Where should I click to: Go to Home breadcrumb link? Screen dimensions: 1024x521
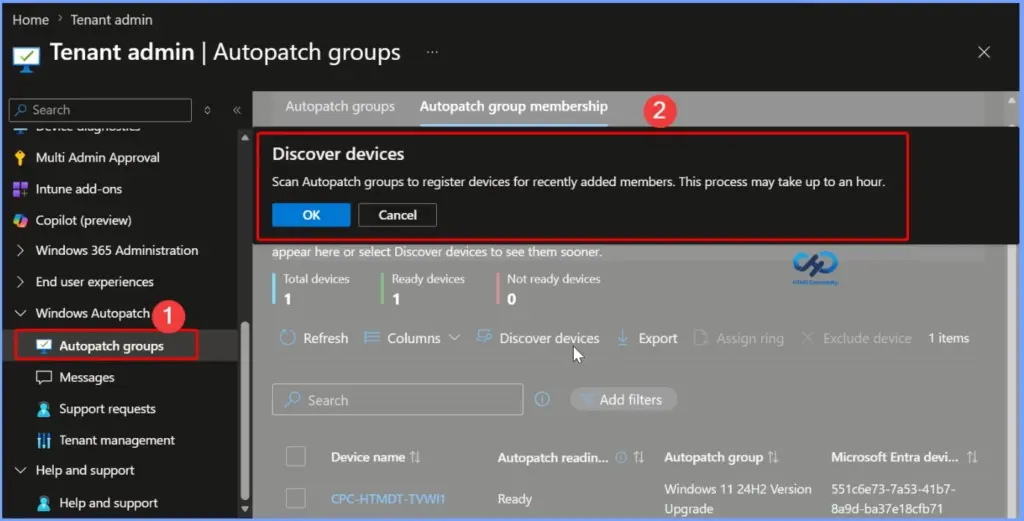click(31, 20)
